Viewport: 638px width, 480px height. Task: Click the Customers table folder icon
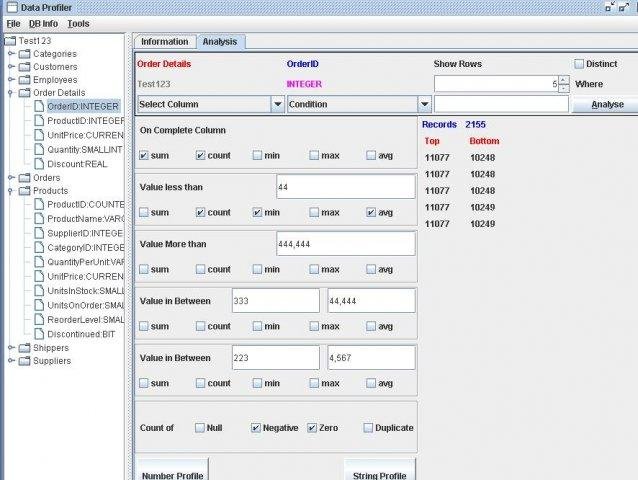coord(25,67)
